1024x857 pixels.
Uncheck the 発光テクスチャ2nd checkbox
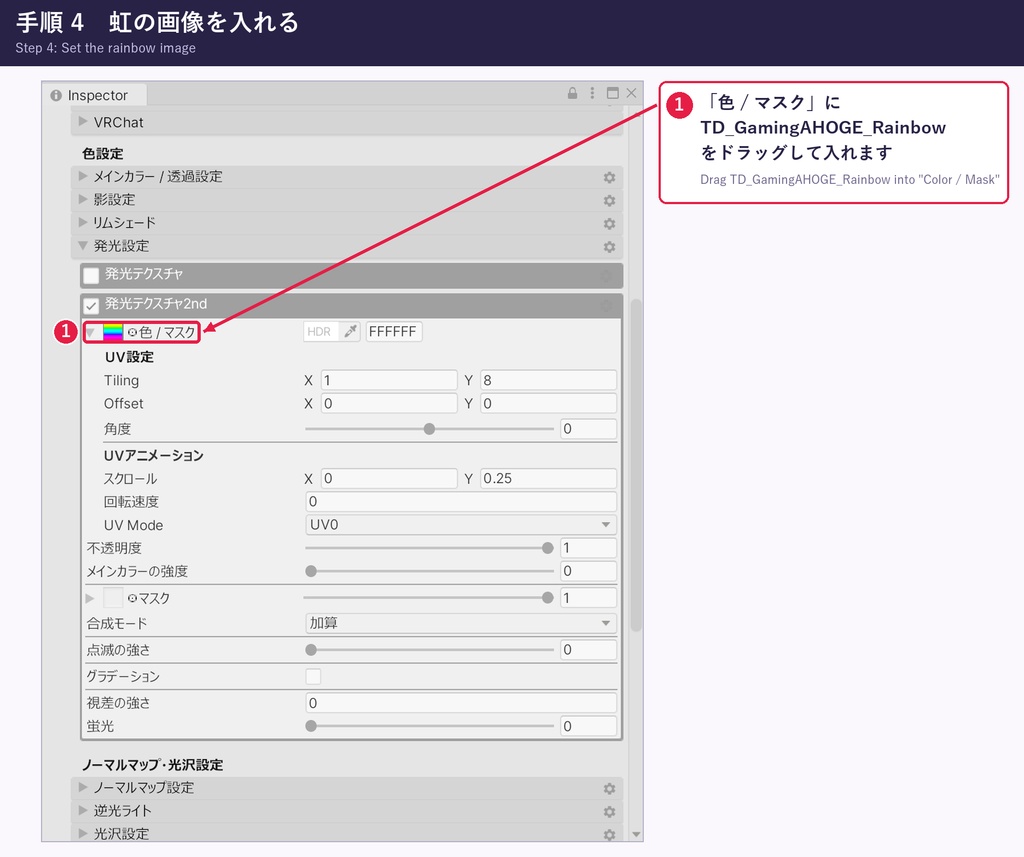pos(91,305)
